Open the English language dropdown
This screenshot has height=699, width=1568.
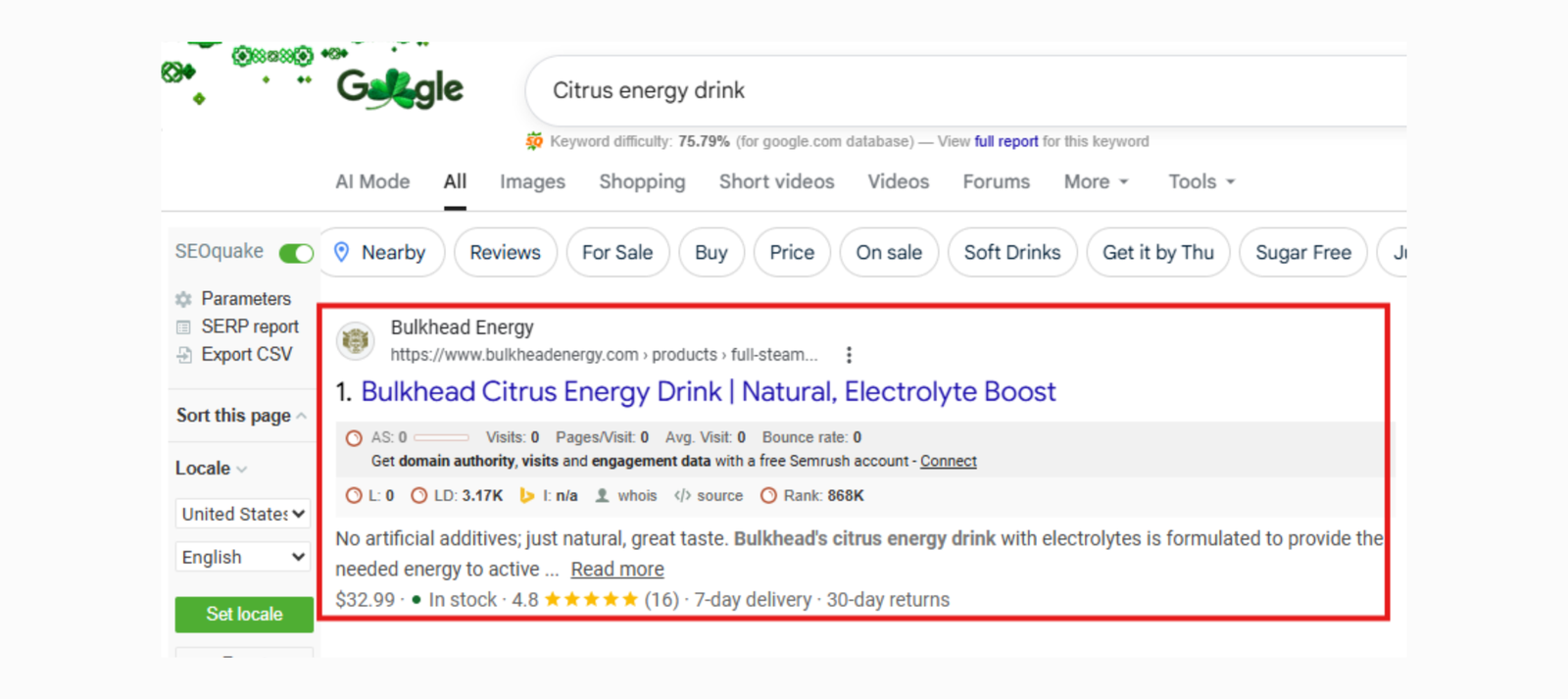coord(243,557)
